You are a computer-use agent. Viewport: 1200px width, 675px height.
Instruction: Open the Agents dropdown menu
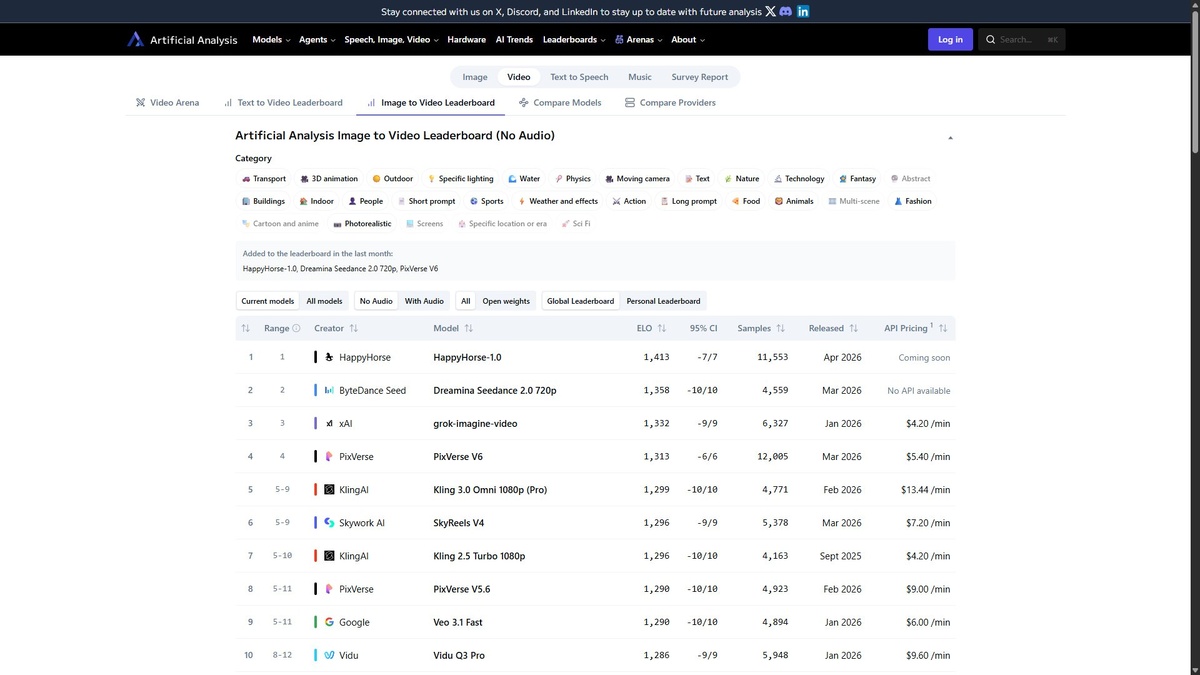pos(317,40)
